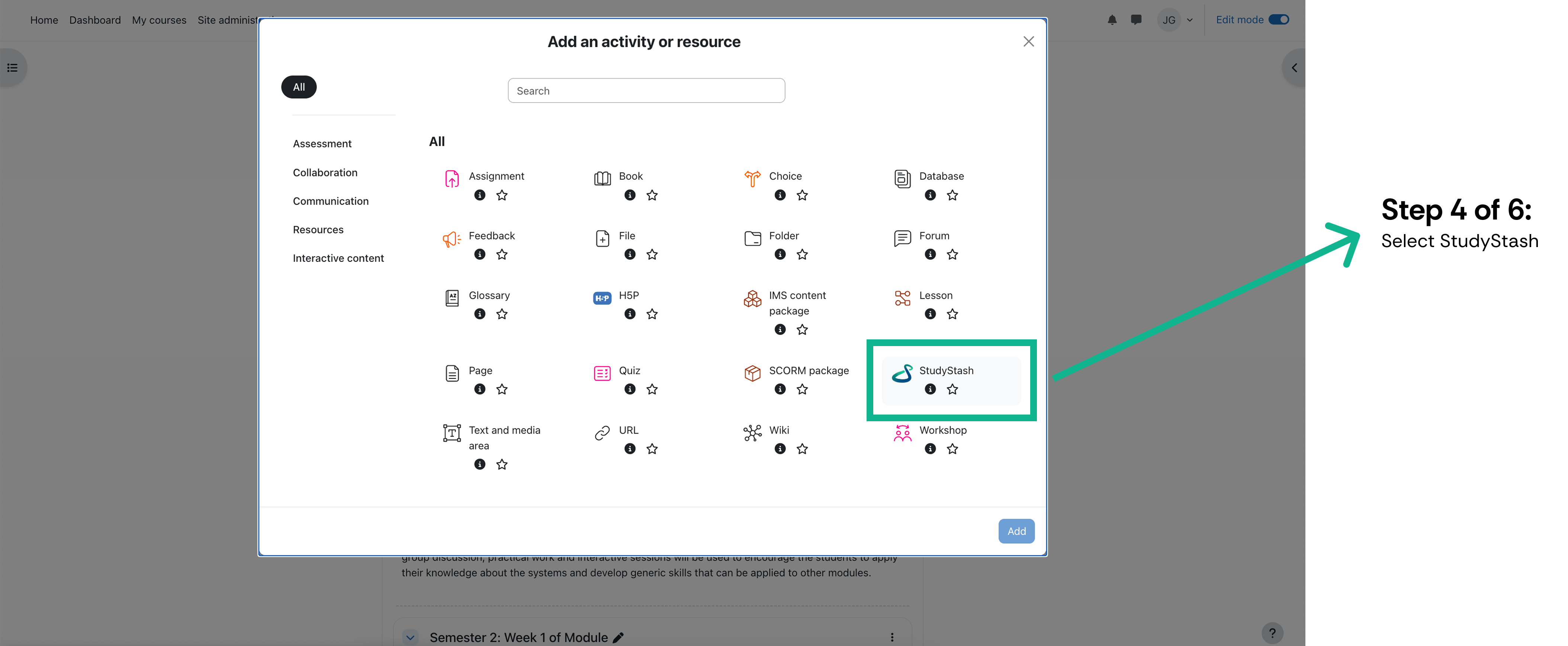The height and width of the screenshot is (646, 1568).
Task: Open the notifications bell
Action: [x=1112, y=20]
